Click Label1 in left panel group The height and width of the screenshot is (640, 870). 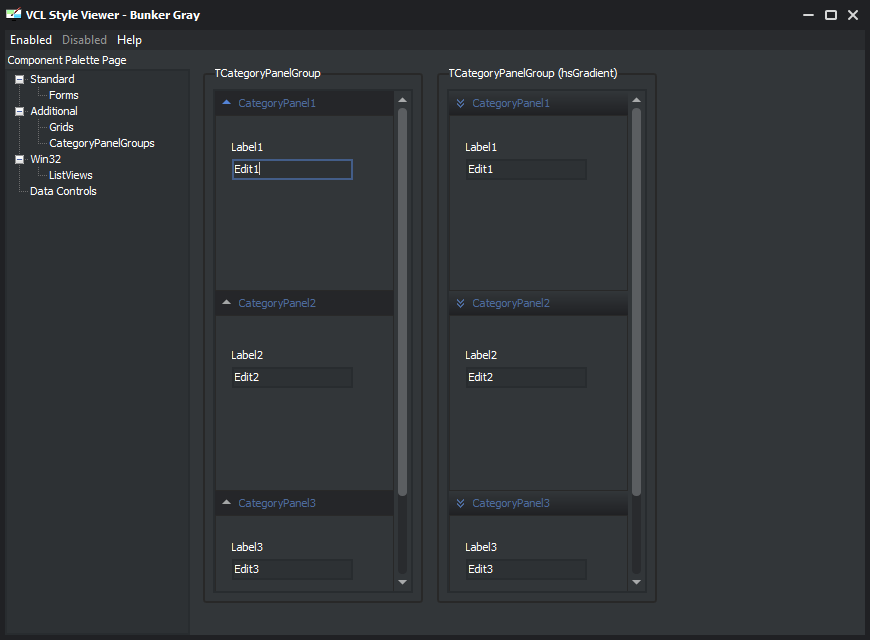click(247, 147)
